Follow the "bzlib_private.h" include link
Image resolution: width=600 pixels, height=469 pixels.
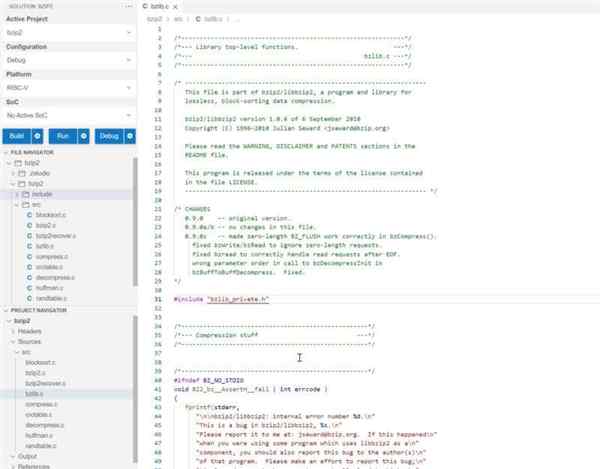pos(238,299)
